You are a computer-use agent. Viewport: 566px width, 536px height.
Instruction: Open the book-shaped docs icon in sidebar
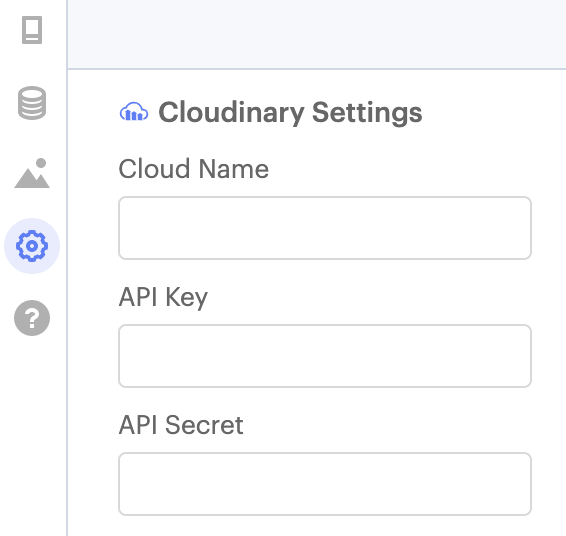tap(32, 30)
